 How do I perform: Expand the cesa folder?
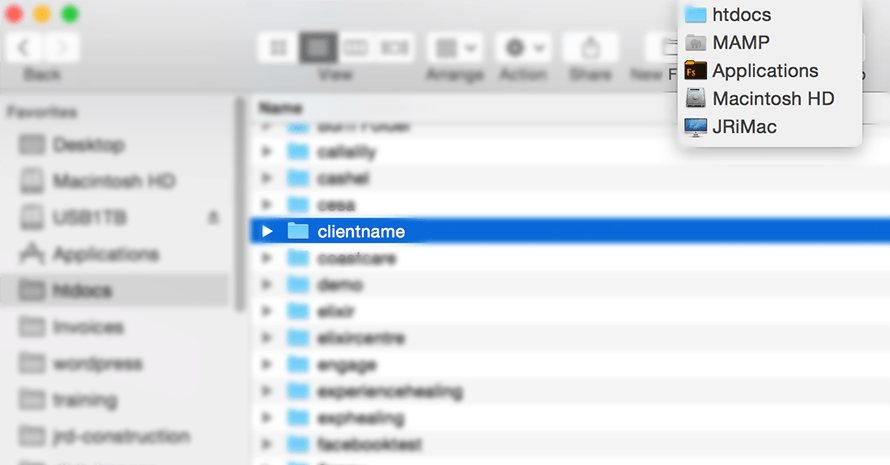[x=266, y=204]
